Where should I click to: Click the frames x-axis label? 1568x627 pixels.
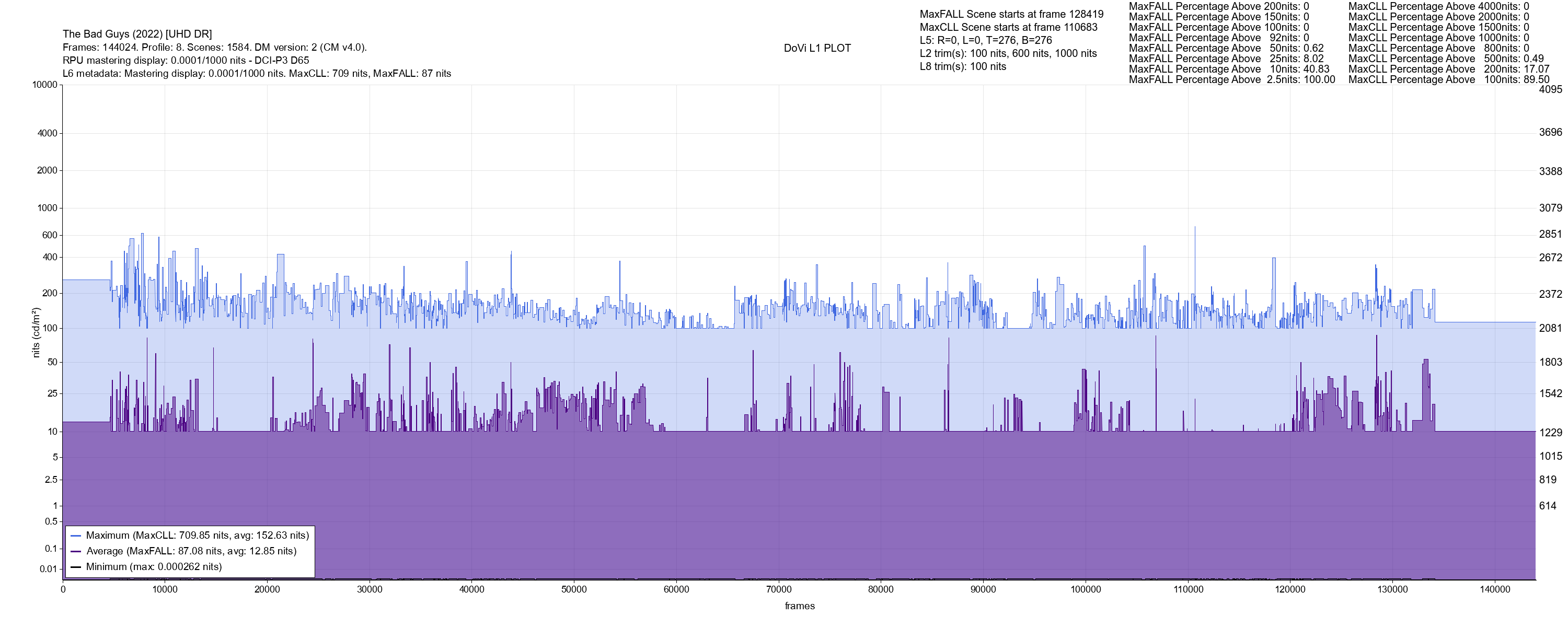point(799,606)
